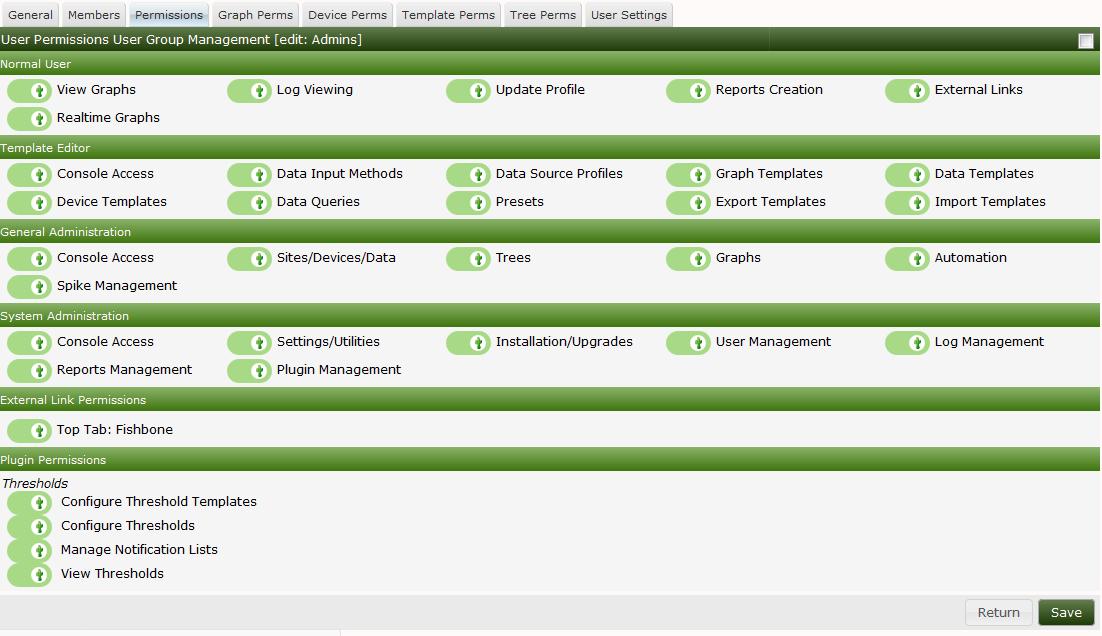Click the Return button
Viewport: 1102px width, 636px height.
998,612
